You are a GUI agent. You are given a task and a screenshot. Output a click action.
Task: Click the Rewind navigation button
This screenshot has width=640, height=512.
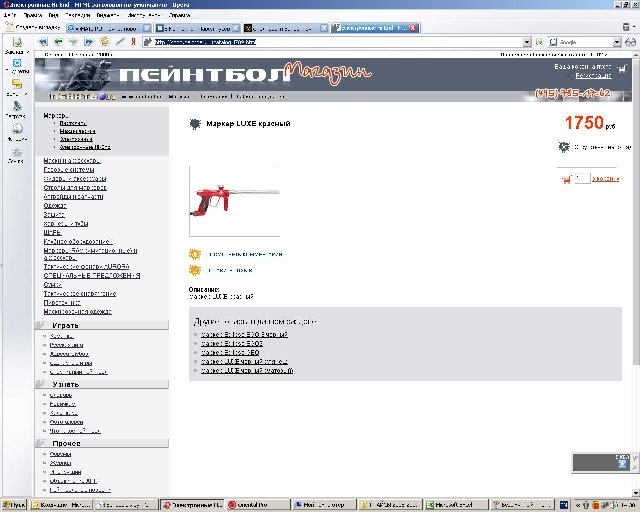42,42
